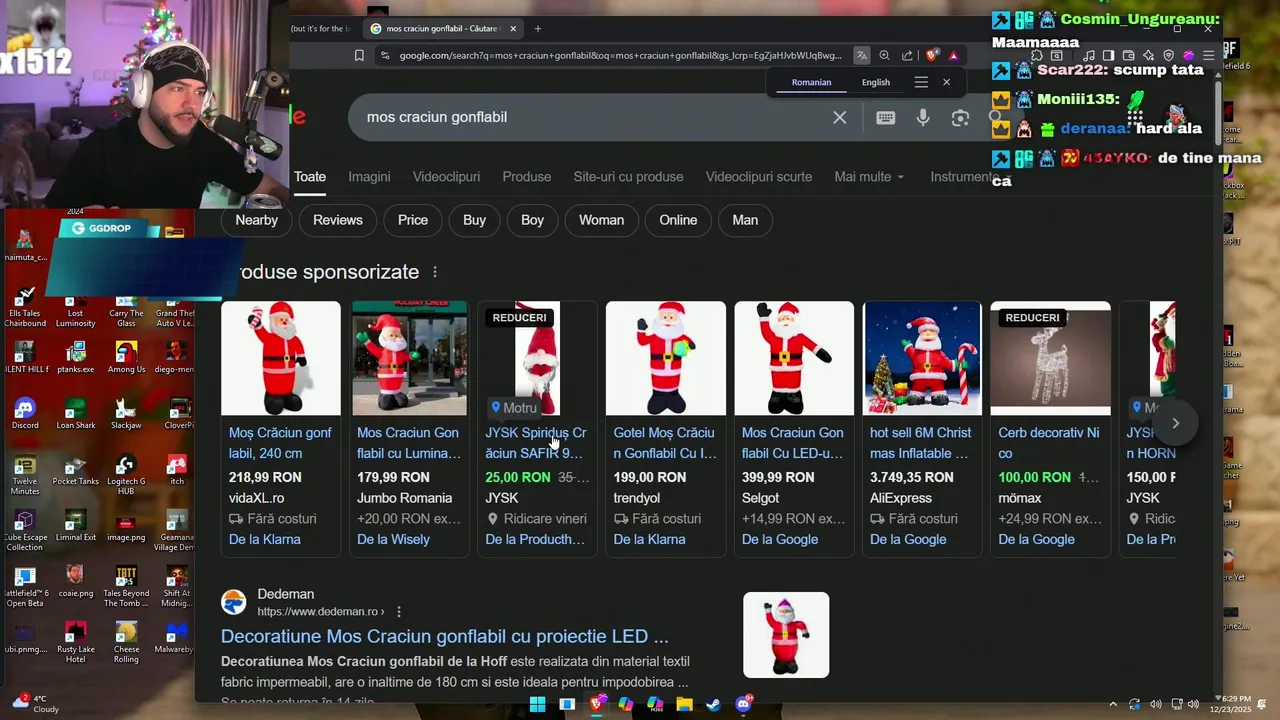Open the Pocket Tanks desktop shortcut

(x=76, y=471)
